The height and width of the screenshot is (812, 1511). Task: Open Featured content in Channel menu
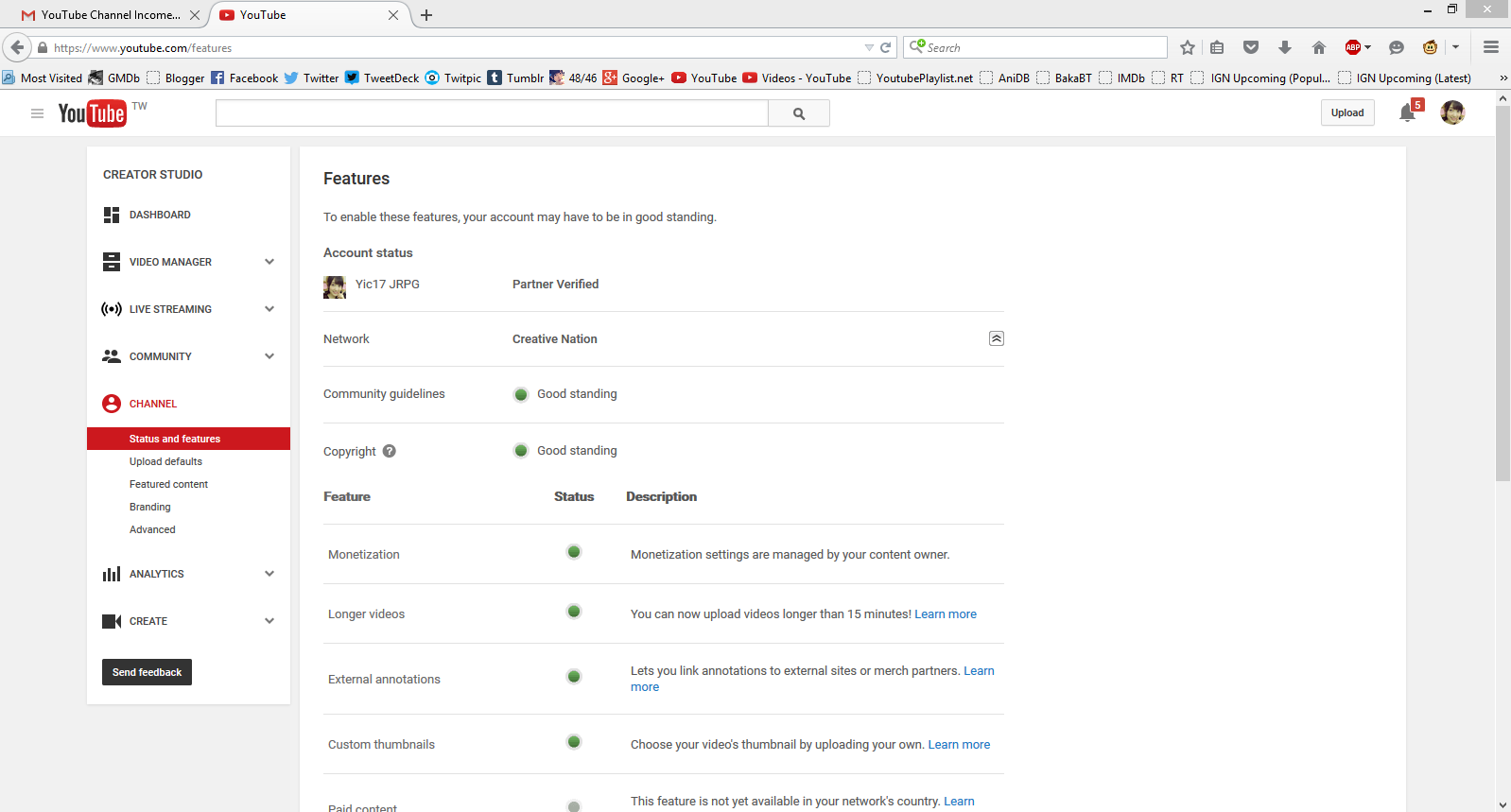[x=168, y=484]
